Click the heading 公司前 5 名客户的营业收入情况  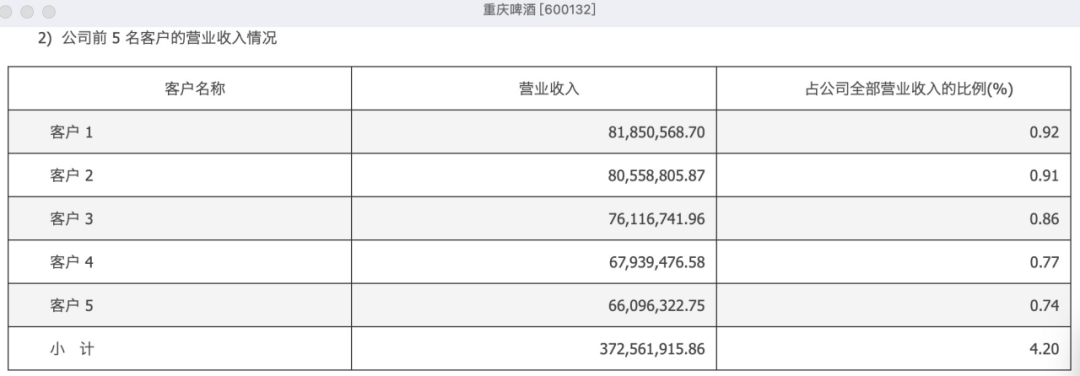tap(169, 38)
